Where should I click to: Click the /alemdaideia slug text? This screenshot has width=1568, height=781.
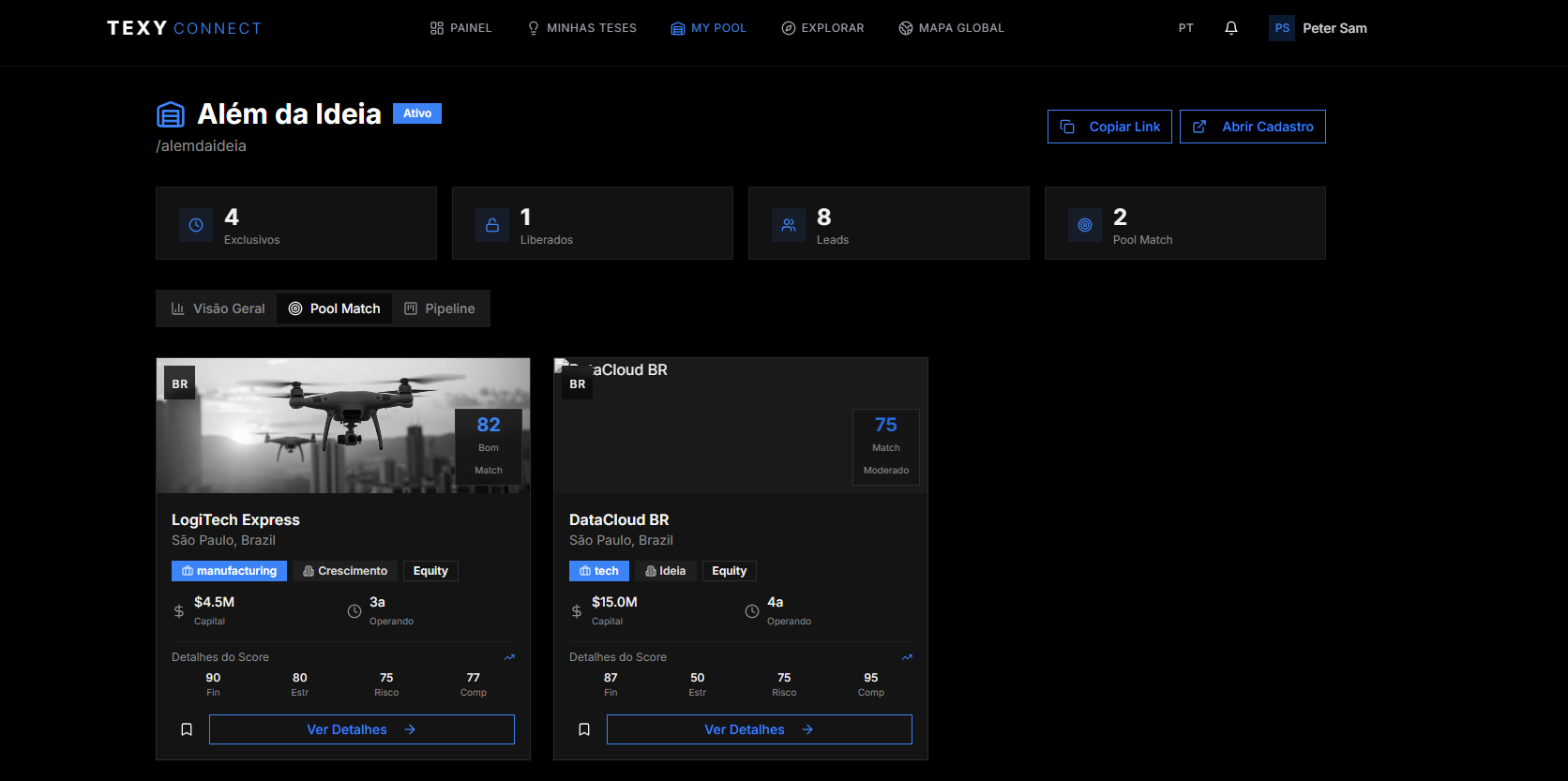point(201,146)
